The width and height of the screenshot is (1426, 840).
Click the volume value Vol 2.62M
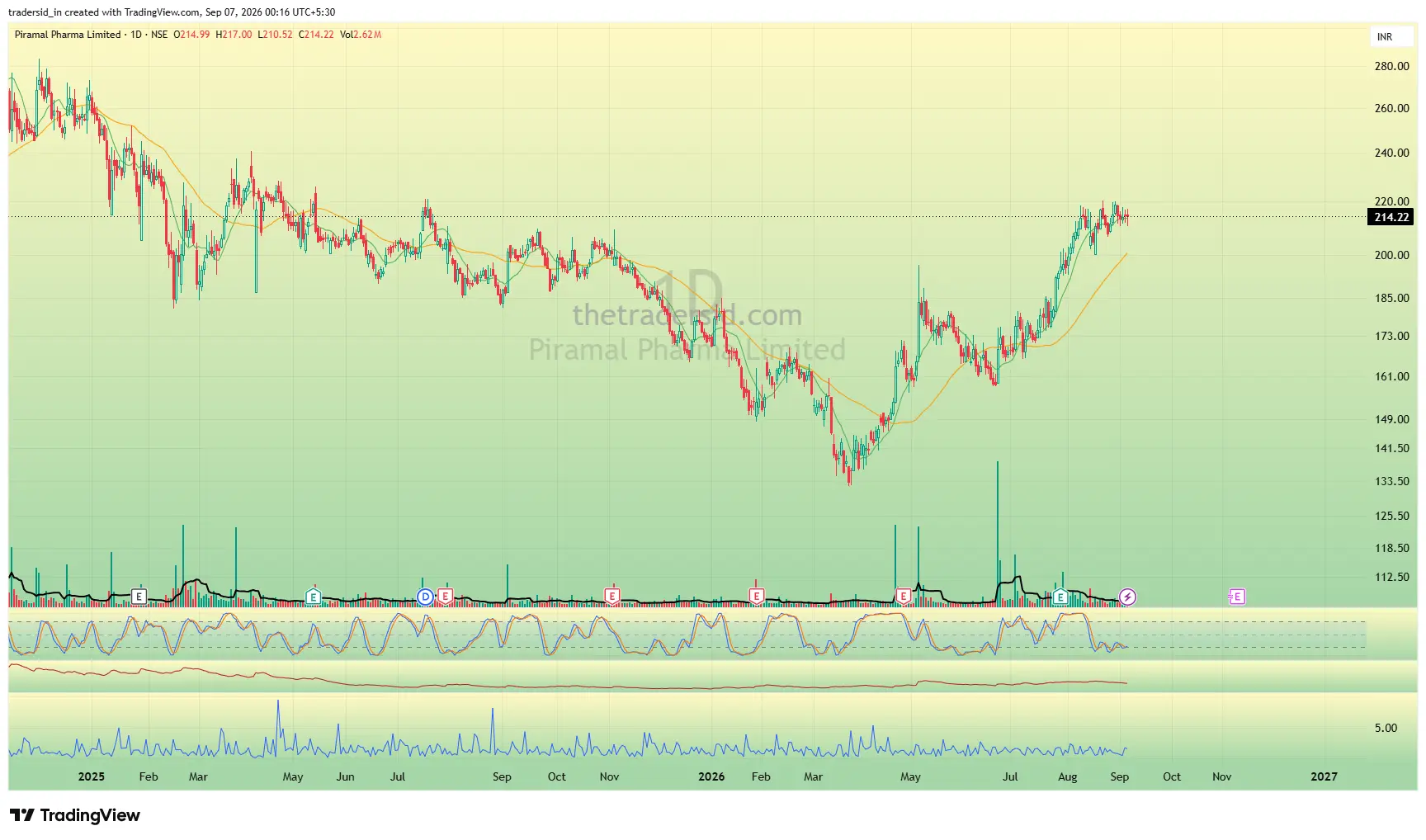coord(361,35)
